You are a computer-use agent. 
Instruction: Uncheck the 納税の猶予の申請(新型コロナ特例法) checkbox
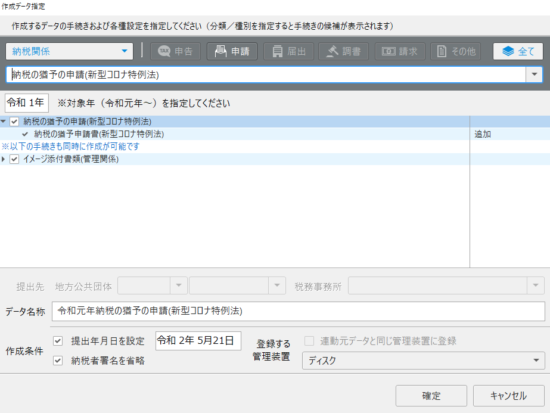pyautogui.click(x=14, y=122)
